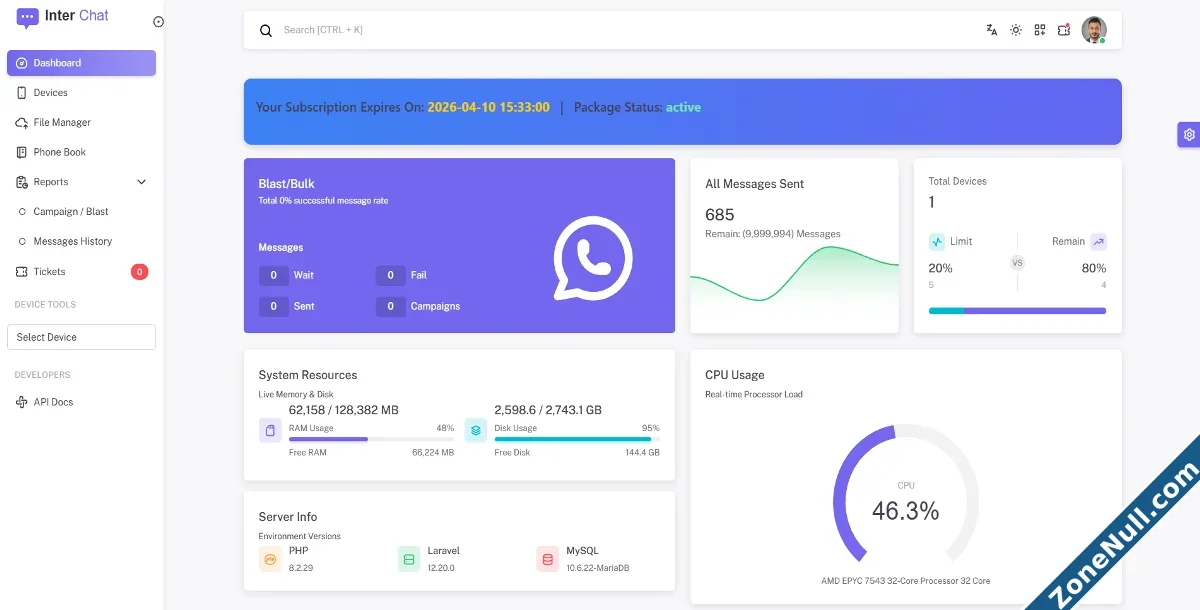Select the Campaign / Blast report
The height and width of the screenshot is (610, 1200).
(x=70, y=212)
